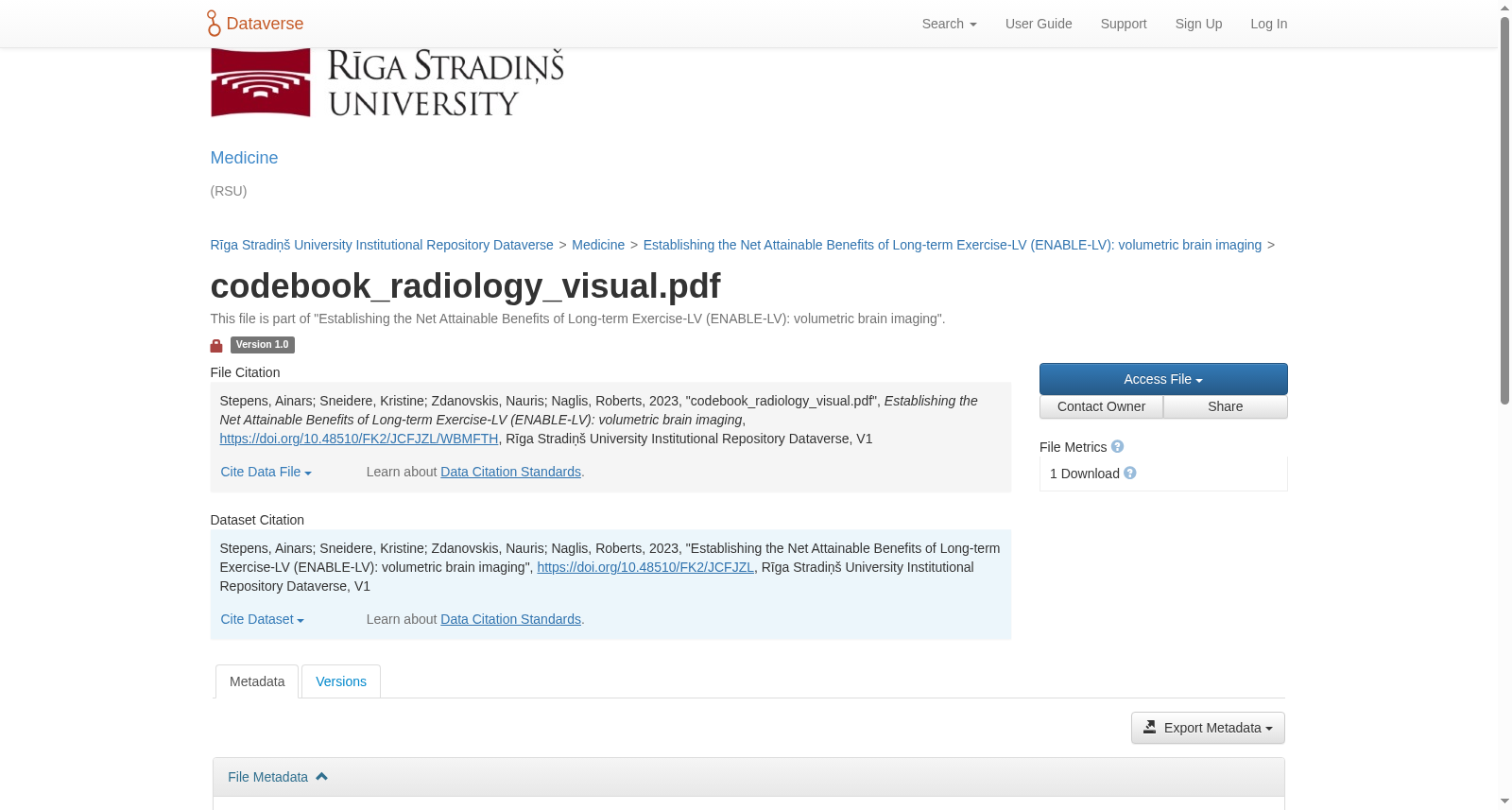
Task: Expand the Cite Data File dropdown
Action: [x=266, y=472]
